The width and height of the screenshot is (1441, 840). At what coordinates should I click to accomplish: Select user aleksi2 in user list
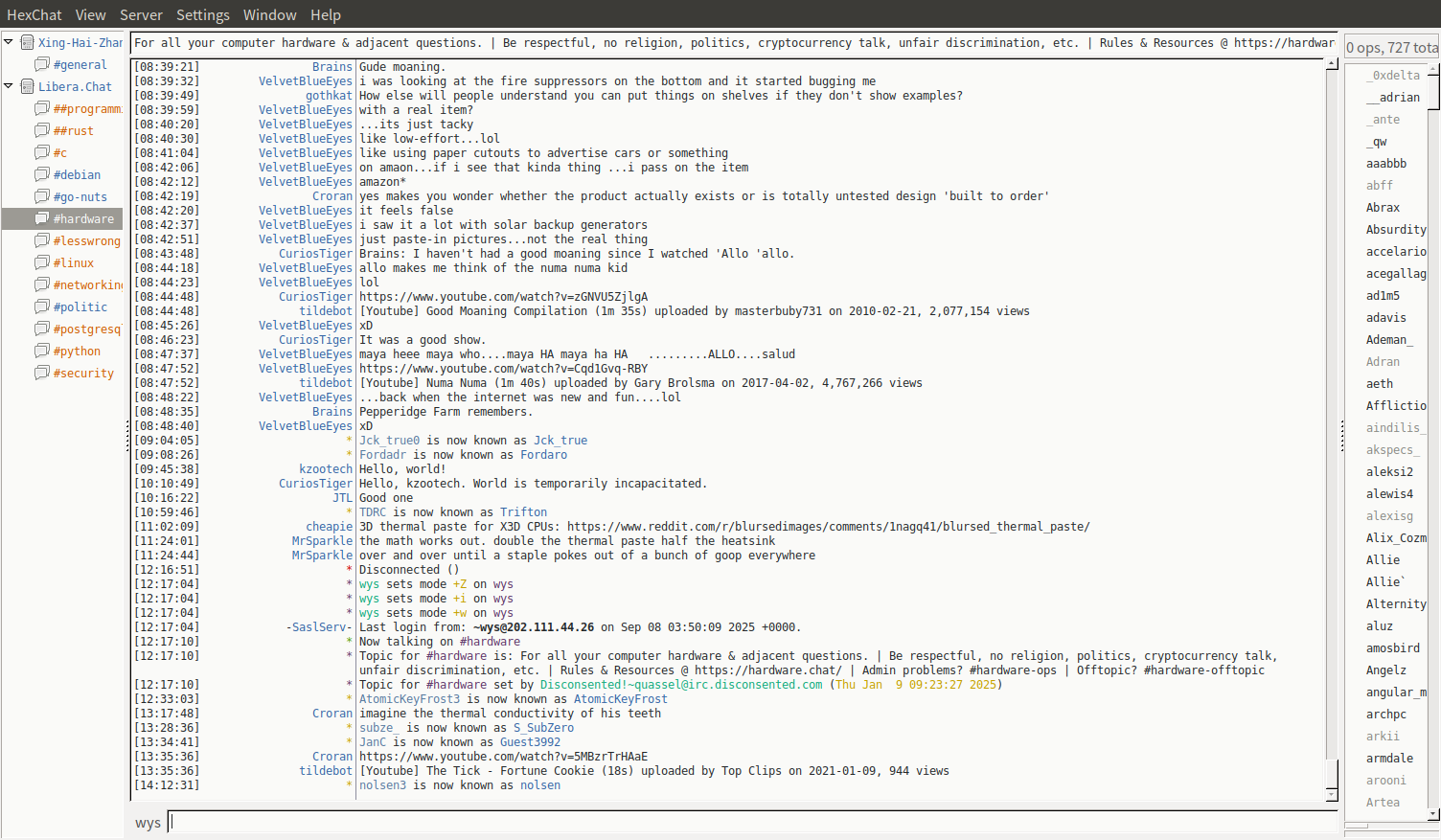click(1389, 471)
